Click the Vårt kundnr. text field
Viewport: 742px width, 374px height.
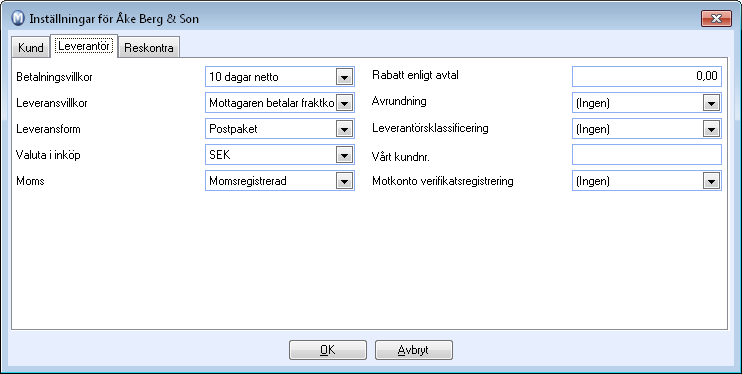pyautogui.click(x=646, y=155)
